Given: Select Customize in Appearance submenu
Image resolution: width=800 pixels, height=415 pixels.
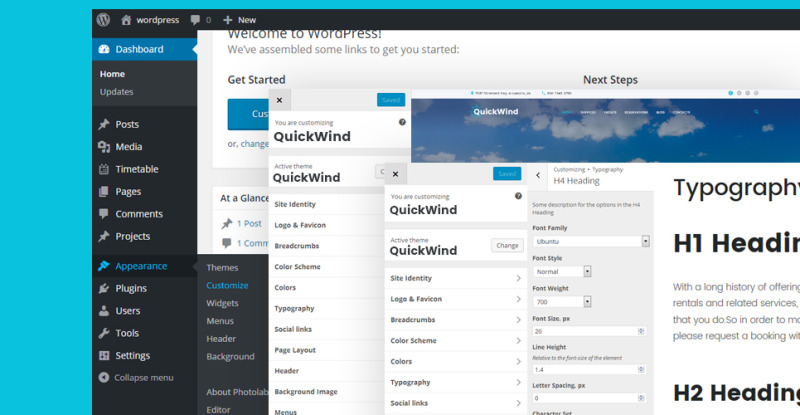Looking at the screenshot, I should coord(227,285).
